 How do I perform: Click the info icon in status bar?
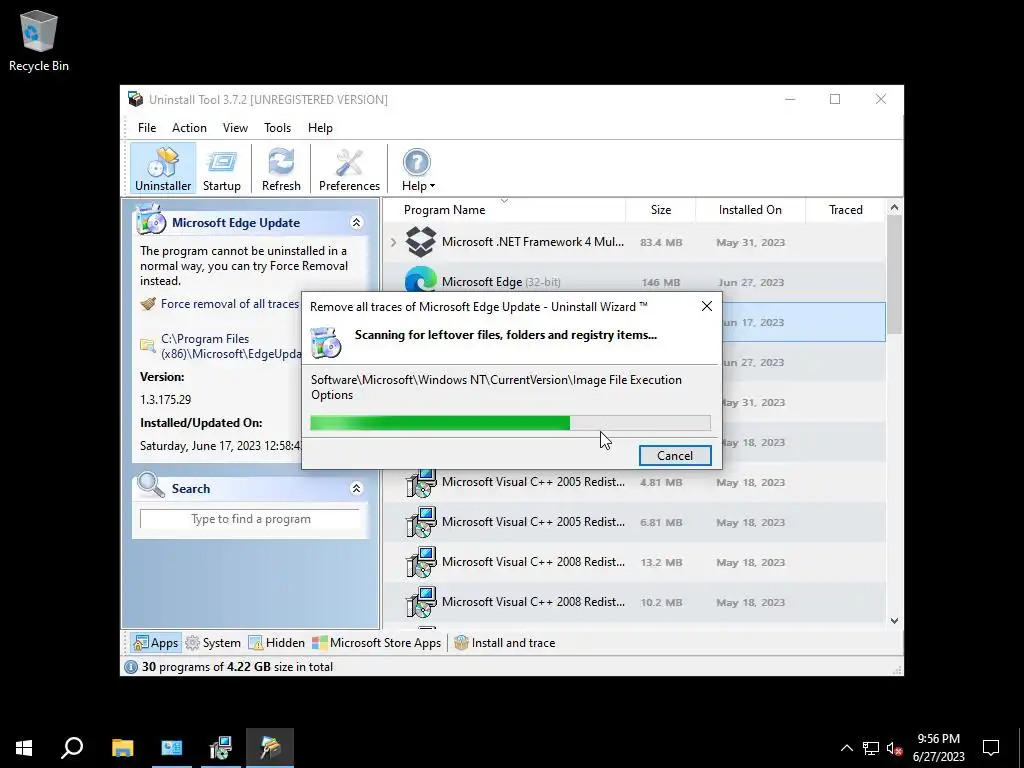click(x=131, y=667)
